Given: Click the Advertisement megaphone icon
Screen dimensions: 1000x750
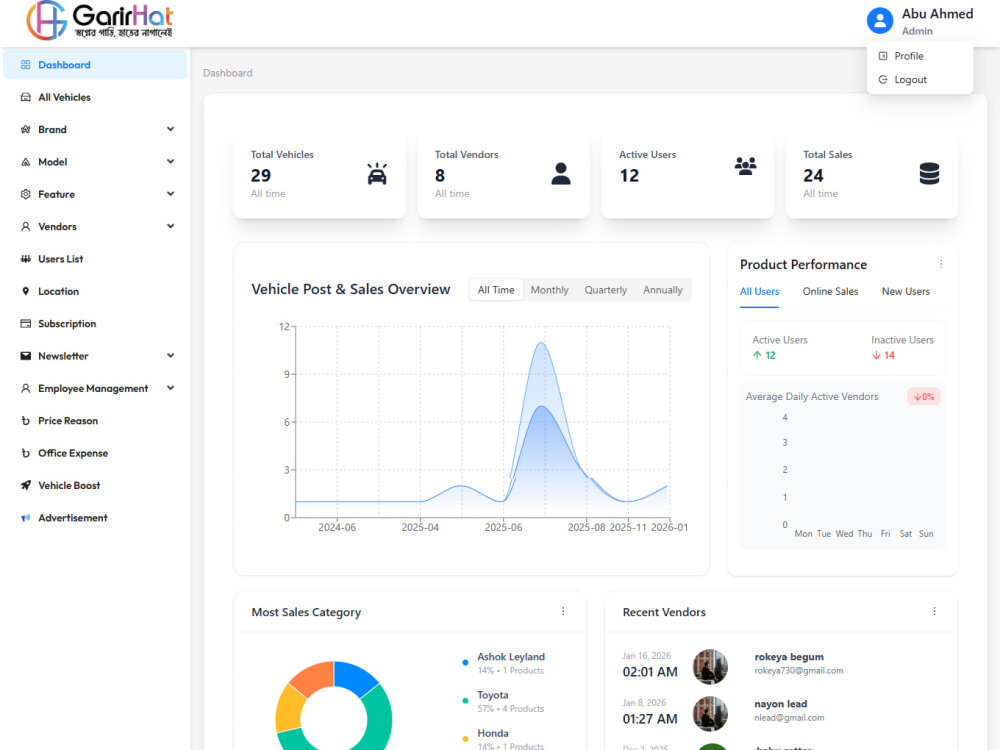Looking at the screenshot, I should [26, 518].
